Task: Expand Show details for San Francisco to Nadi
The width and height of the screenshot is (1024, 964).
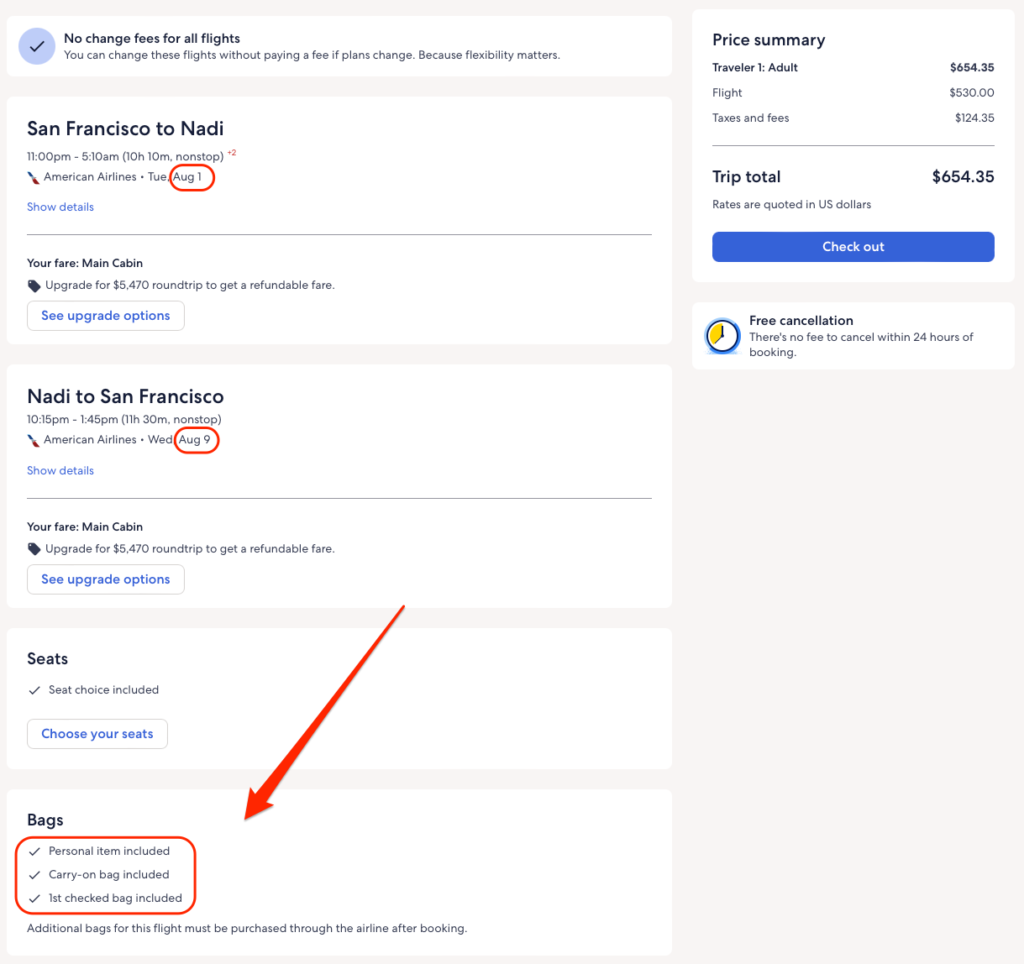Action: click(60, 207)
